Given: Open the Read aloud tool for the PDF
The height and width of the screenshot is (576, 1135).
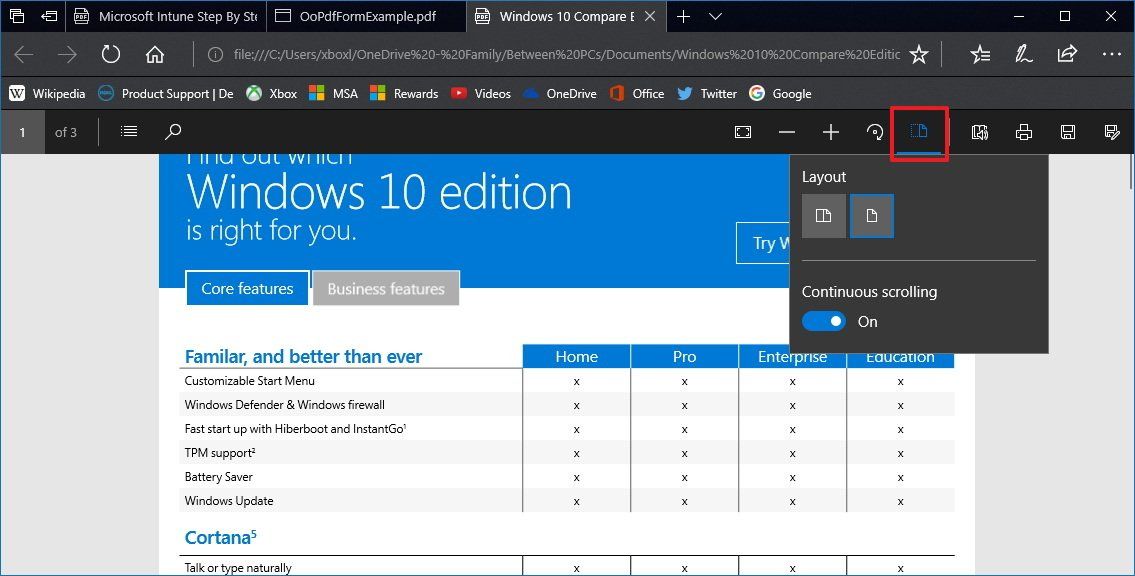Looking at the screenshot, I should pos(980,131).
